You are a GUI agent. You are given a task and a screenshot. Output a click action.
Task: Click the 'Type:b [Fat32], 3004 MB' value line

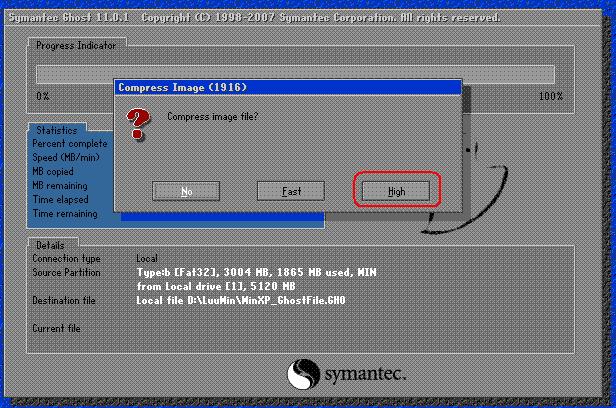[x=256, y=273]
